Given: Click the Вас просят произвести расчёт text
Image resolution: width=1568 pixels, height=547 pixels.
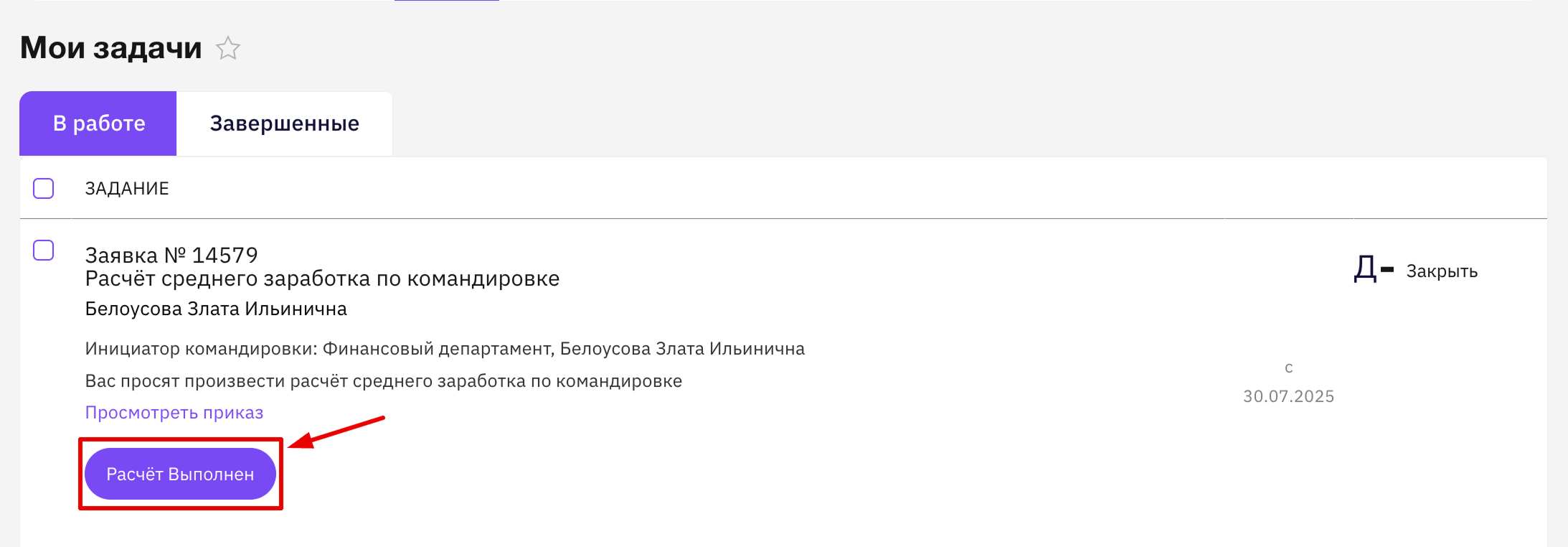Looking at the screenshot, I should point(384,381).
